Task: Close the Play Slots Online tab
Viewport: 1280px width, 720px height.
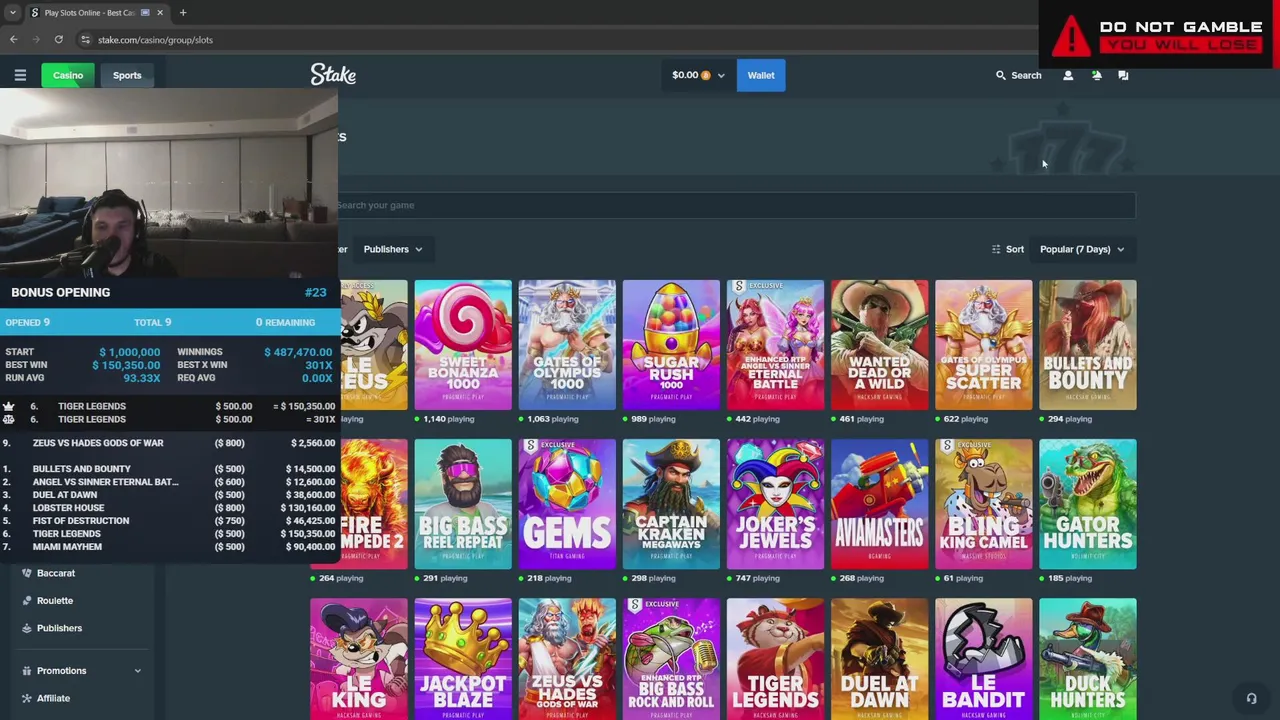Action: 159,13
